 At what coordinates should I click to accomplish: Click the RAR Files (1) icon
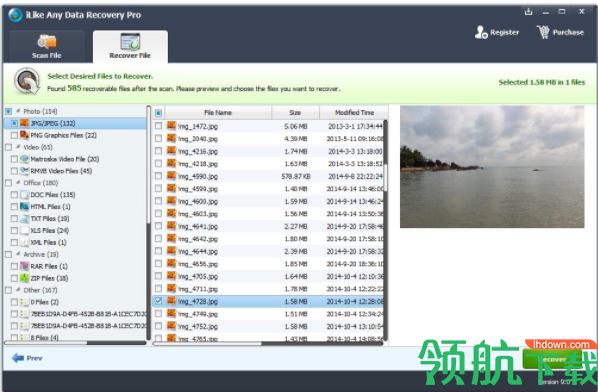click(24, 266)
